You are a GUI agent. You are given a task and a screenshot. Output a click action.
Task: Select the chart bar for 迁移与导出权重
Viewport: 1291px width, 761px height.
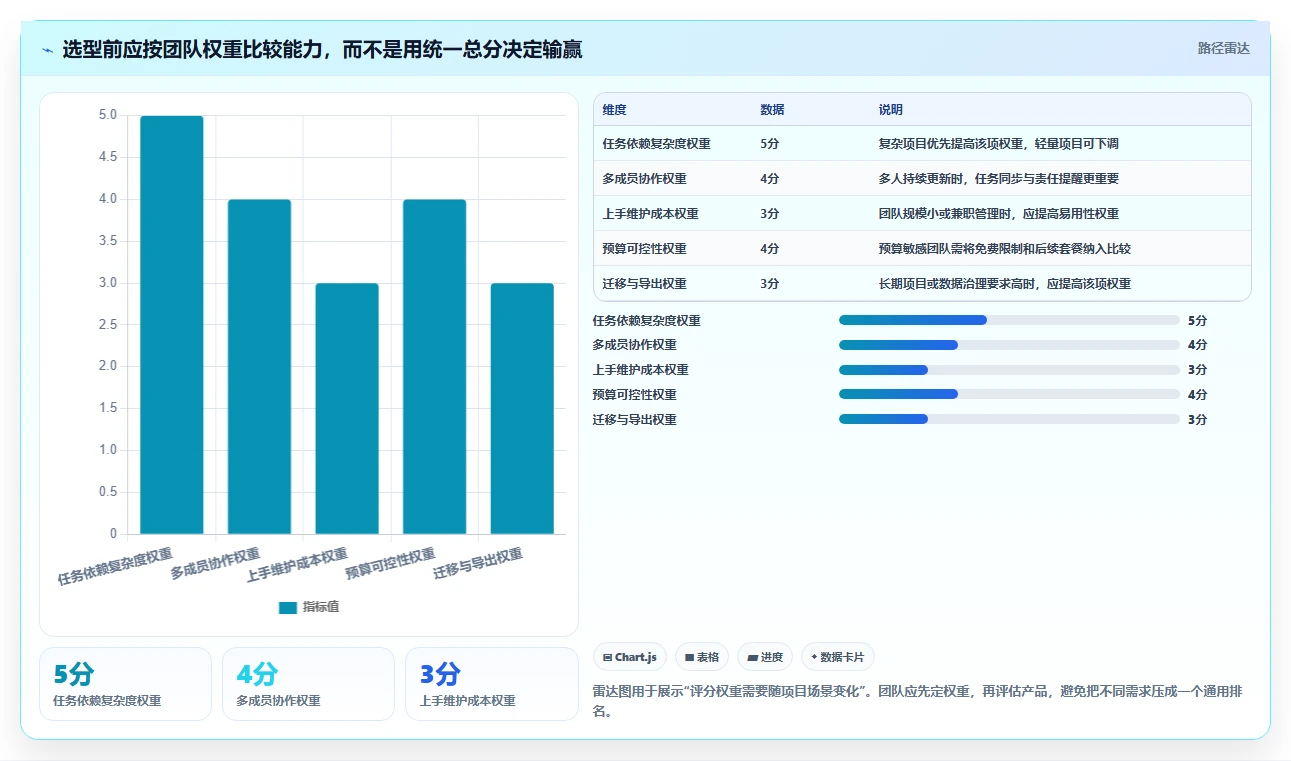pyautogui.click(x=522, y=409)
